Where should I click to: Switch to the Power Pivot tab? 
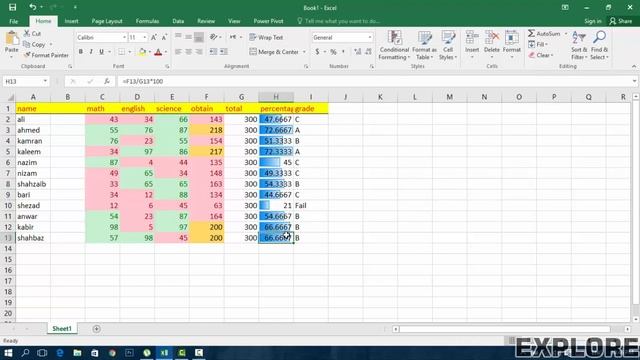(x=268, y=21)
